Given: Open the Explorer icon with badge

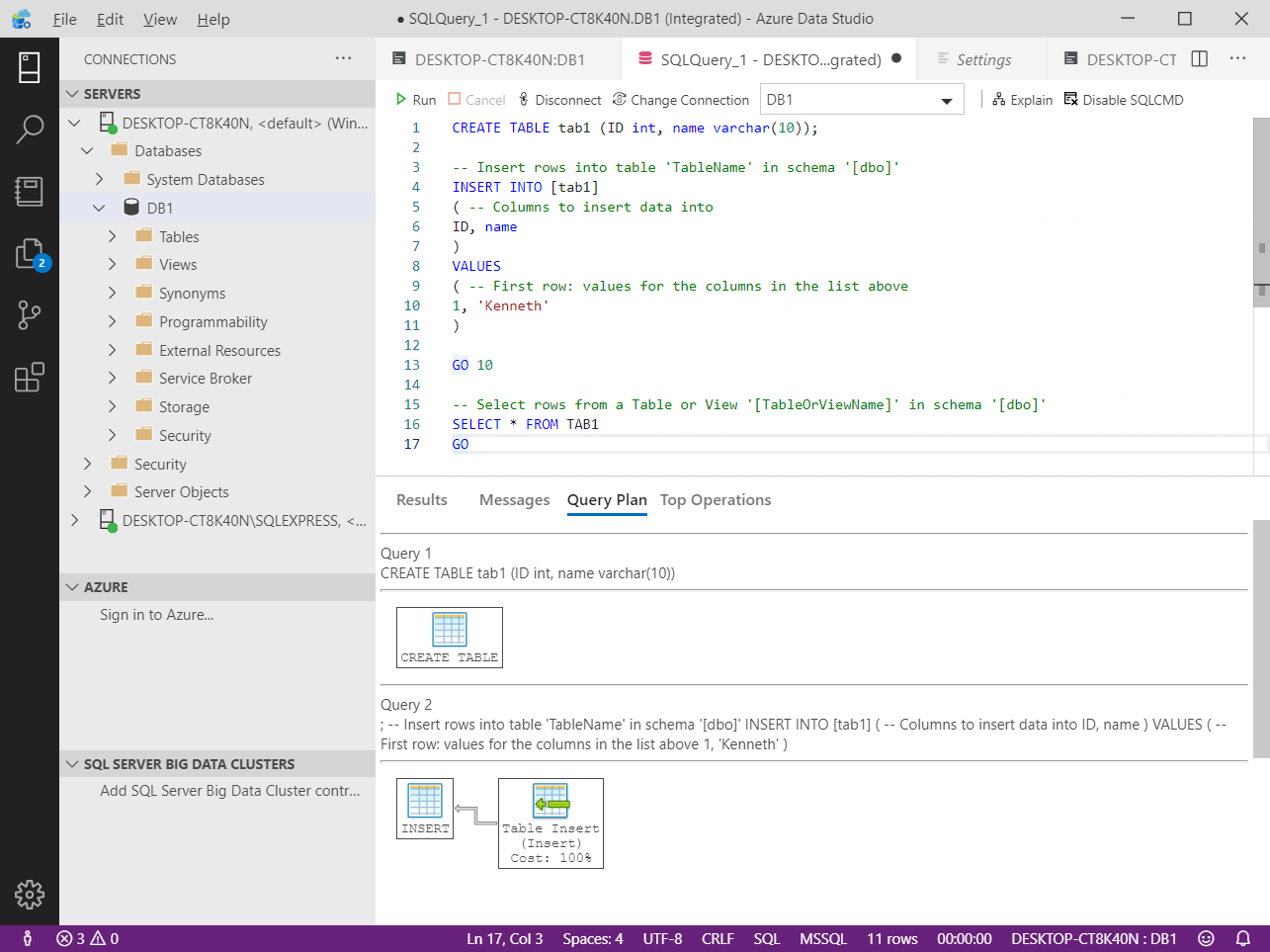Looking at the screenshot, I should click(30, 254).
